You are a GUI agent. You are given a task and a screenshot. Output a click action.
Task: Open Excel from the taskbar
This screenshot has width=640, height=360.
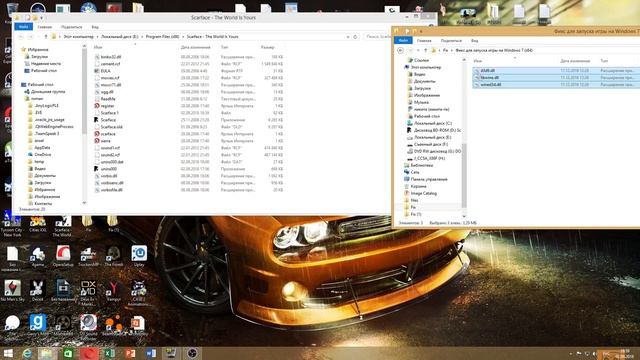click(x=109, y=353)
